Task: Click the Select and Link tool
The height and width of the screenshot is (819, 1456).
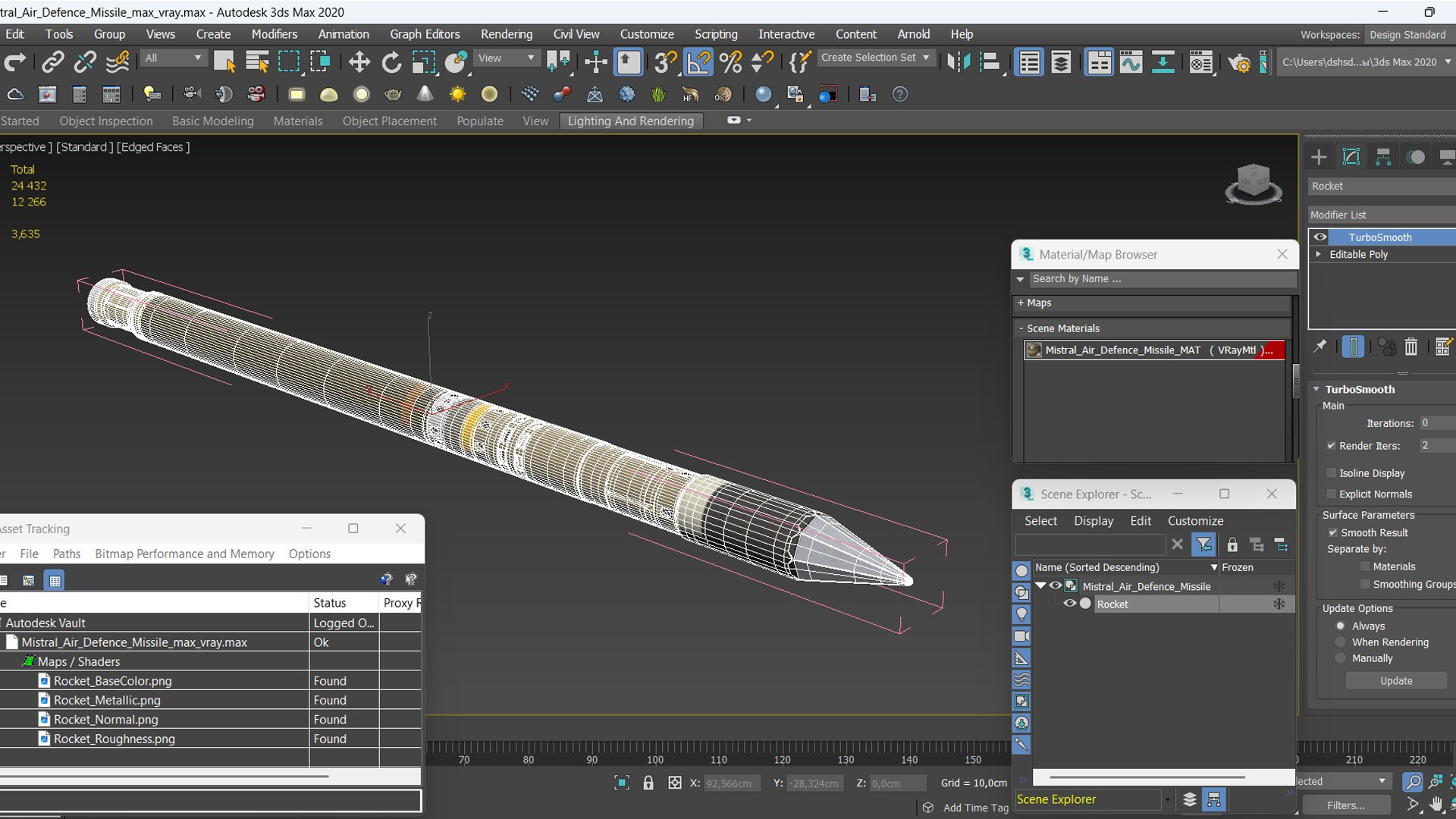Action: pos(52,61)
